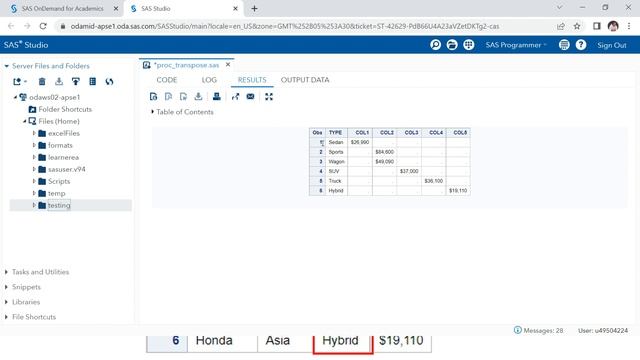Open the SAS Studio search icon

[x=436, y=45]
